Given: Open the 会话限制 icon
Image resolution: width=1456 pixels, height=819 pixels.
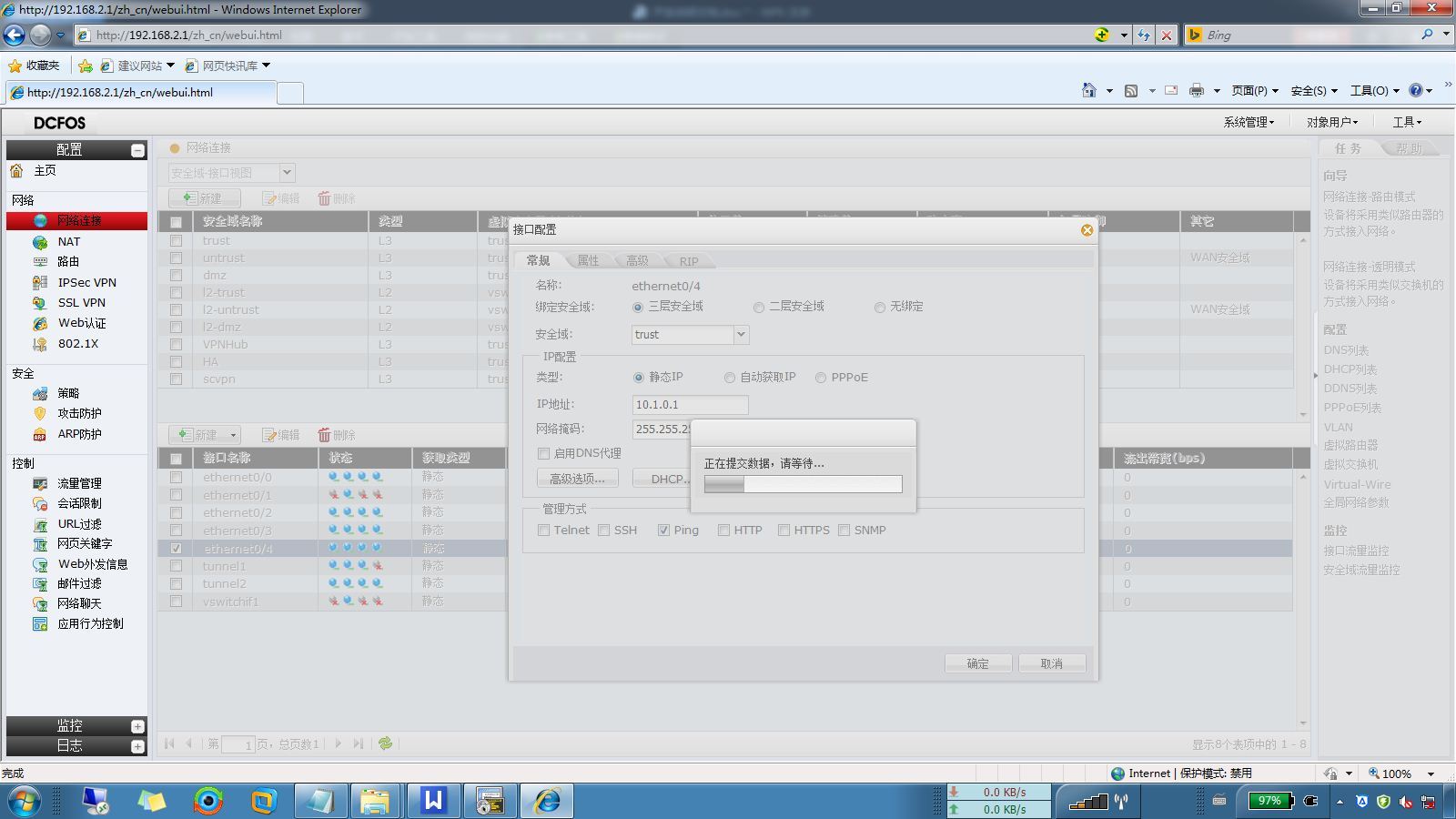Looking at the screenshot, I should 40,504.
